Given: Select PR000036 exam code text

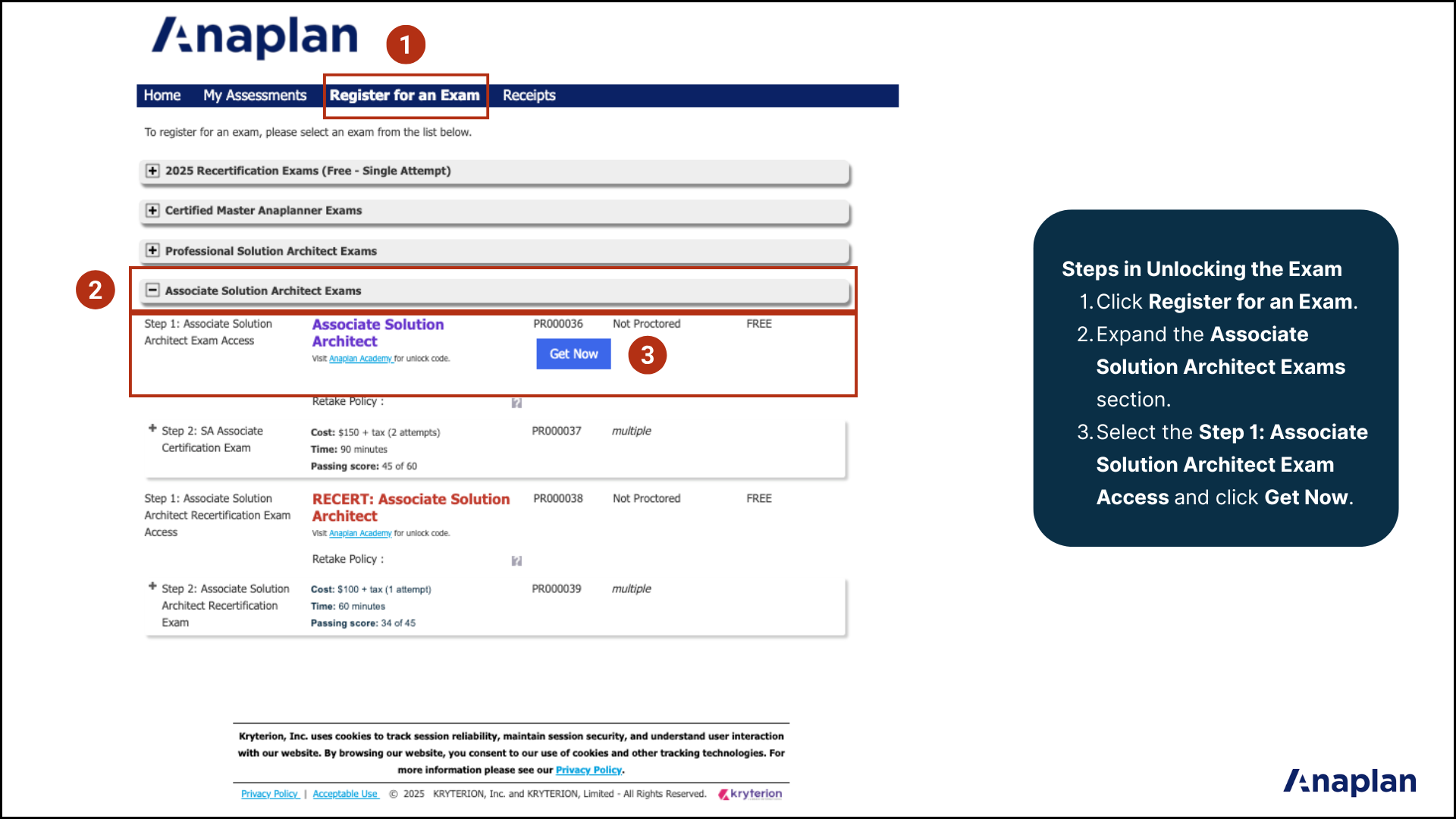Looking at the screenshot, I should [558, 324].
